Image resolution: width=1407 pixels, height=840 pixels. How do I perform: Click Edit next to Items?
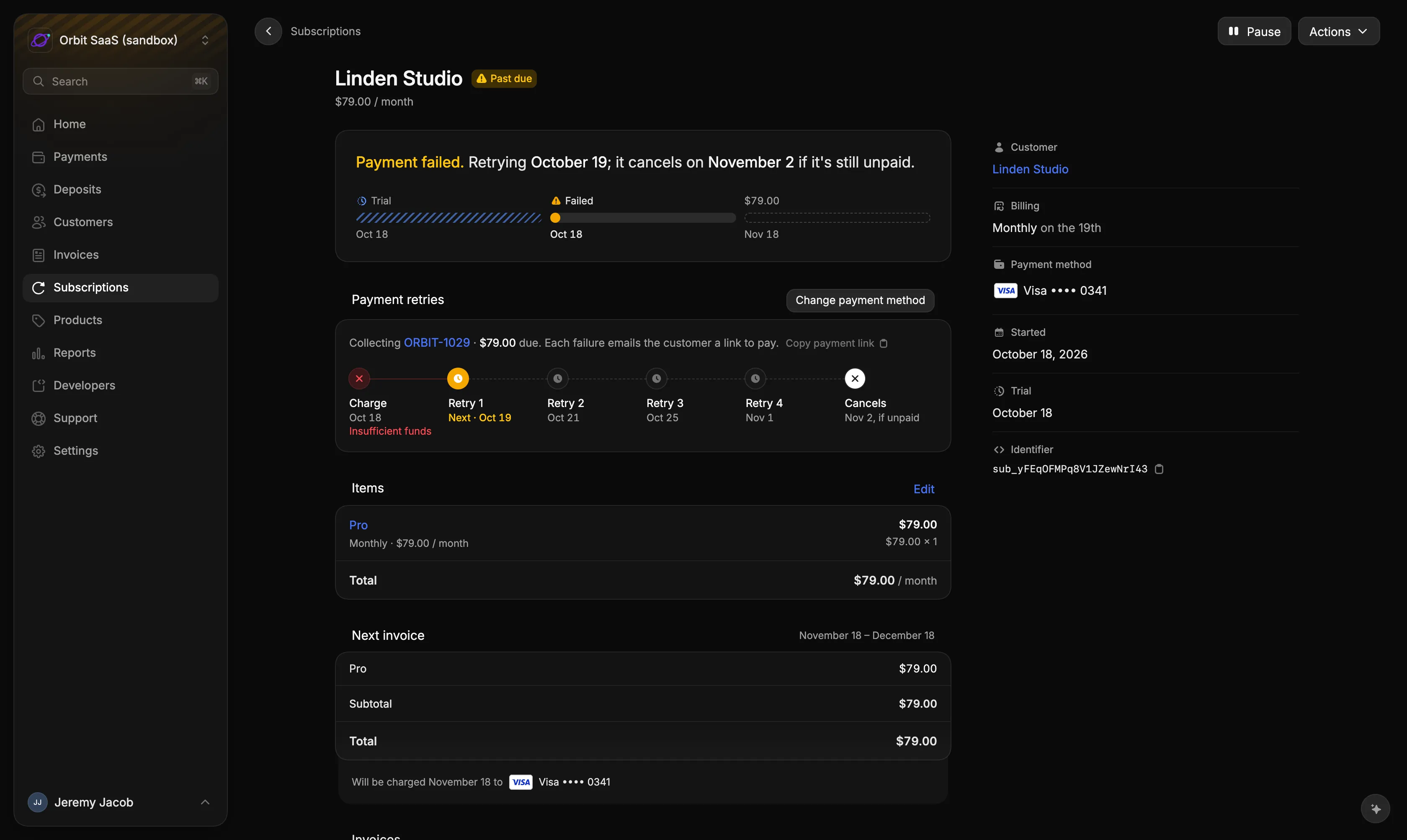pos(924,489)
